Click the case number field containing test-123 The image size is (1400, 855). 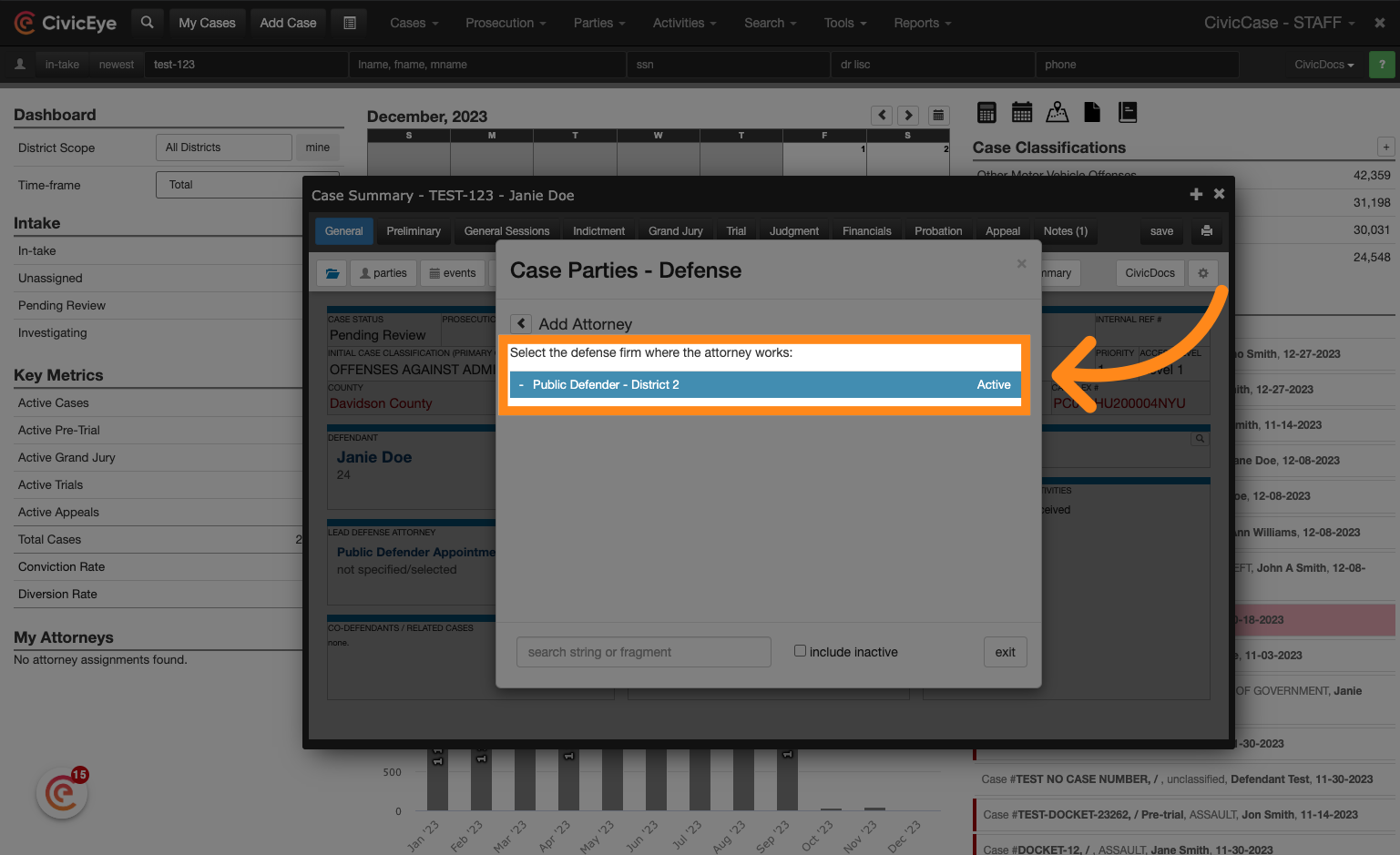click(246, 65)
